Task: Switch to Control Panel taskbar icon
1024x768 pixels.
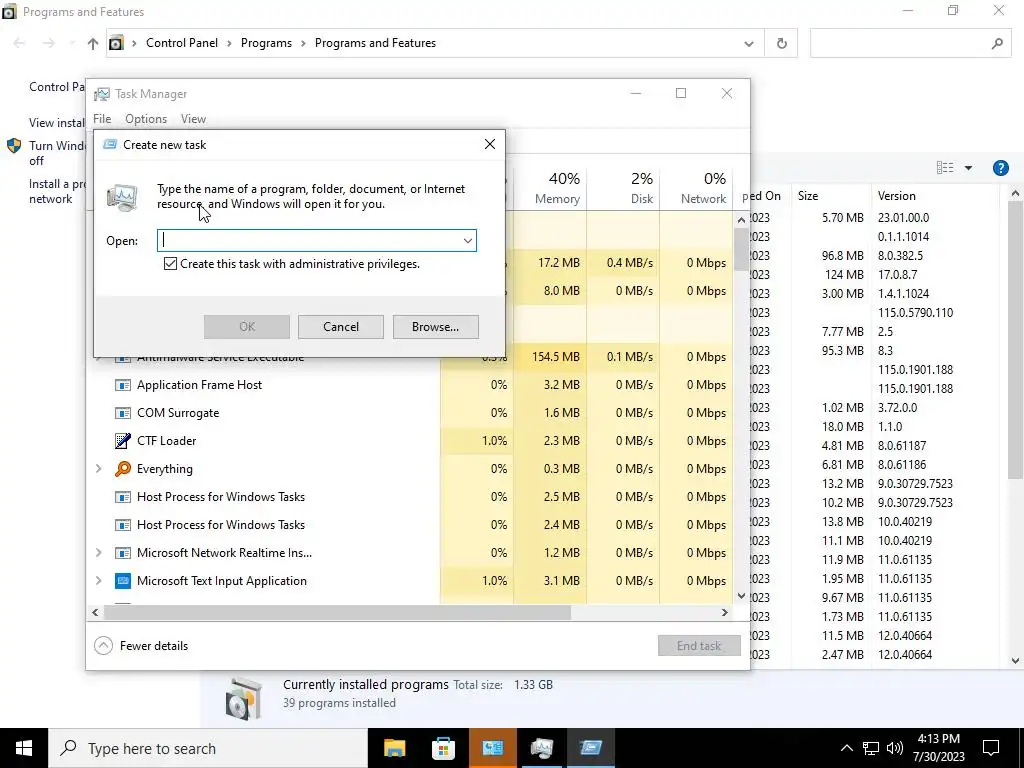Action: [x=492, y=748]
